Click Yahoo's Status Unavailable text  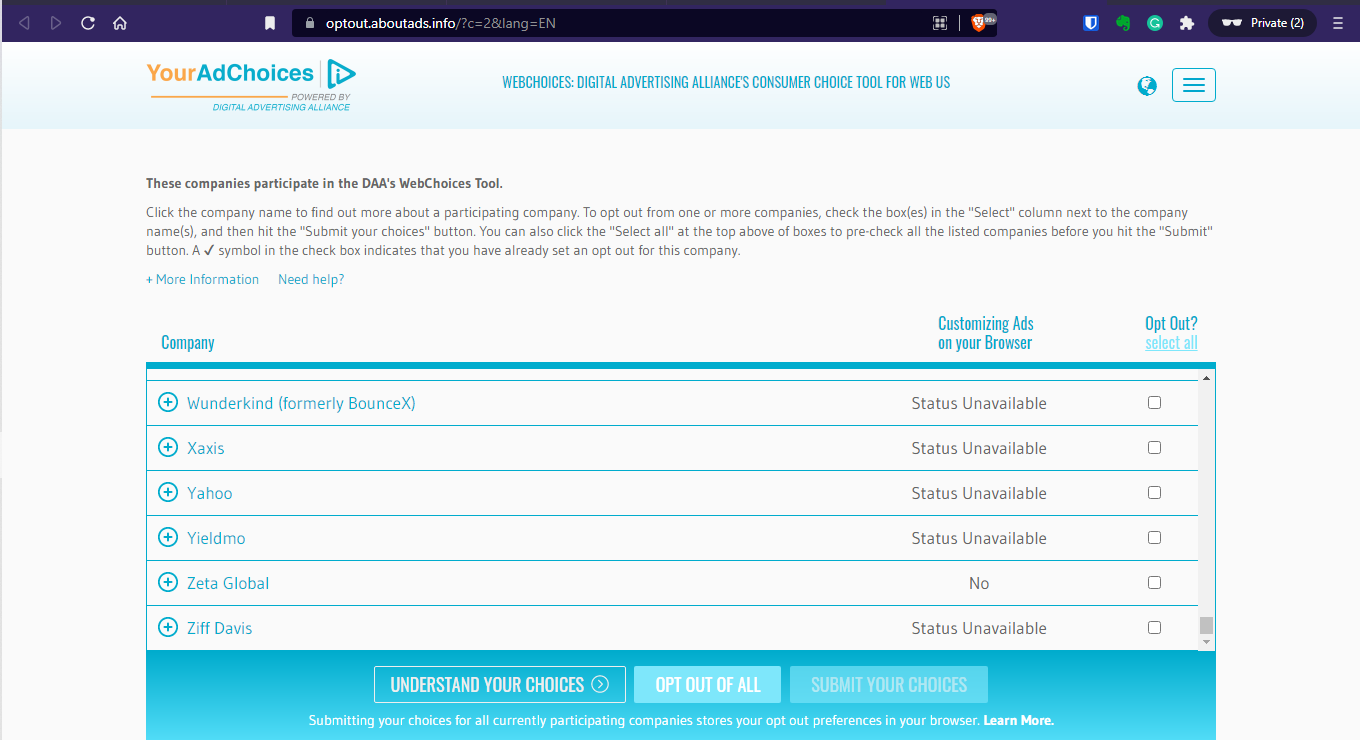(x=979, y=493)
